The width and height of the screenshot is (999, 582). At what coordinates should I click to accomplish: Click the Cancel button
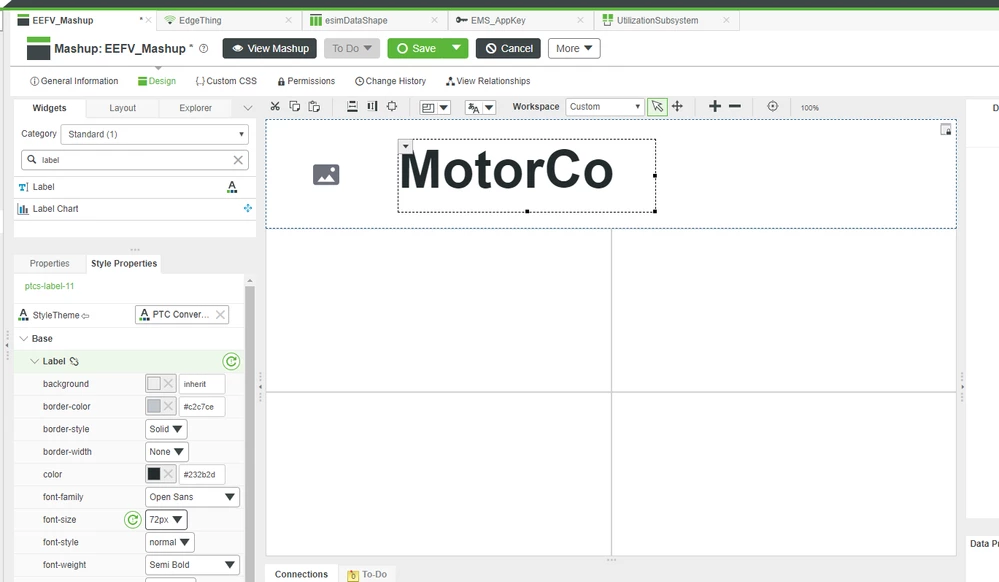(508, 48)
